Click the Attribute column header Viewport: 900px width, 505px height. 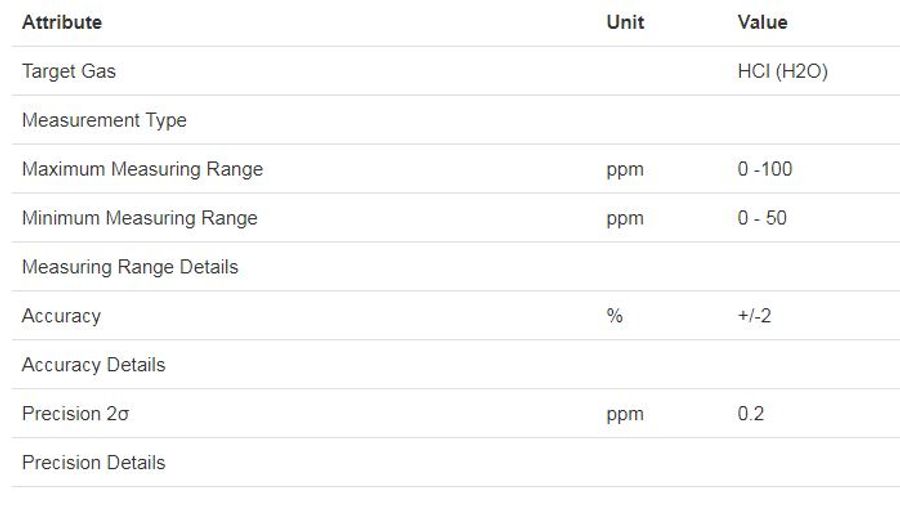pyautogui.click(x=62, y=22)
